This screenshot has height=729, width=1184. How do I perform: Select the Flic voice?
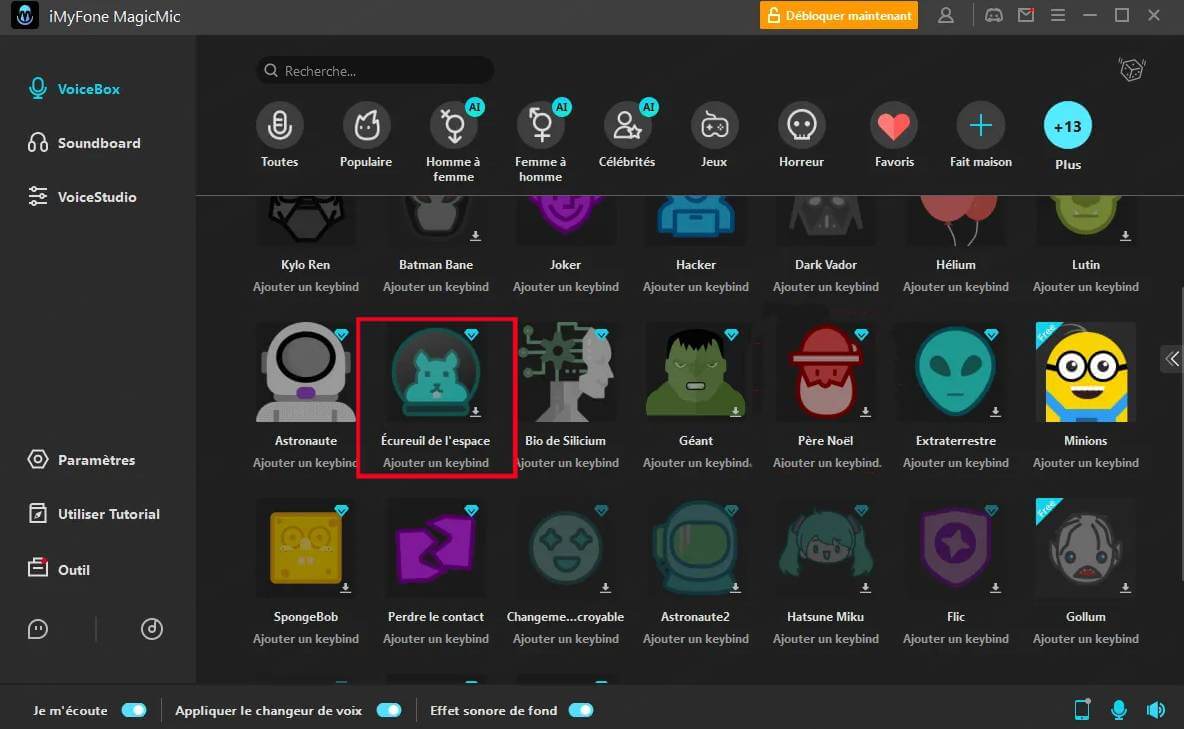[x=955, y=548]
